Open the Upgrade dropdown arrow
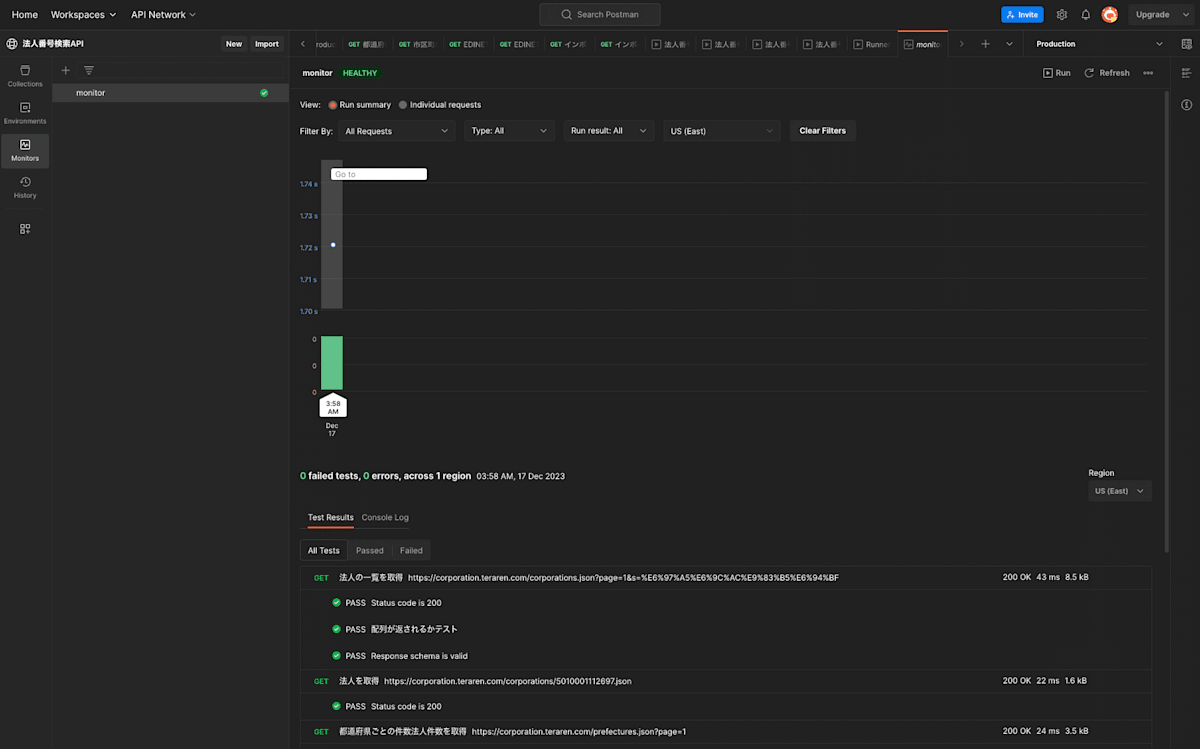The image size is (1200, 749). pos(1186,15)
